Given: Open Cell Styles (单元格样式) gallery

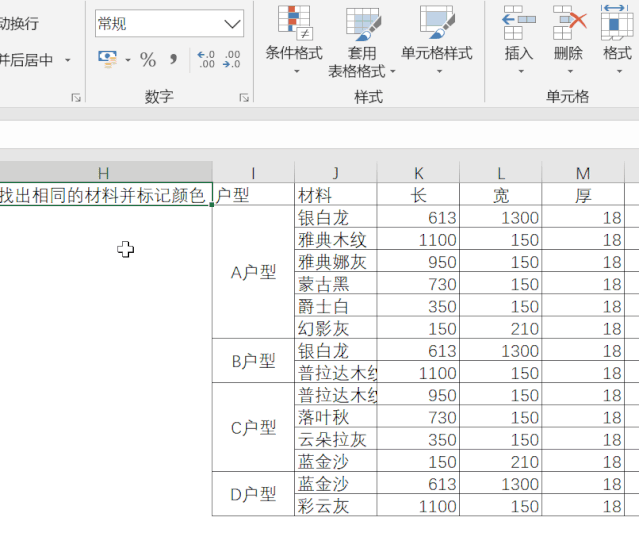Looking at the screenshot, I should coord(437,40).
